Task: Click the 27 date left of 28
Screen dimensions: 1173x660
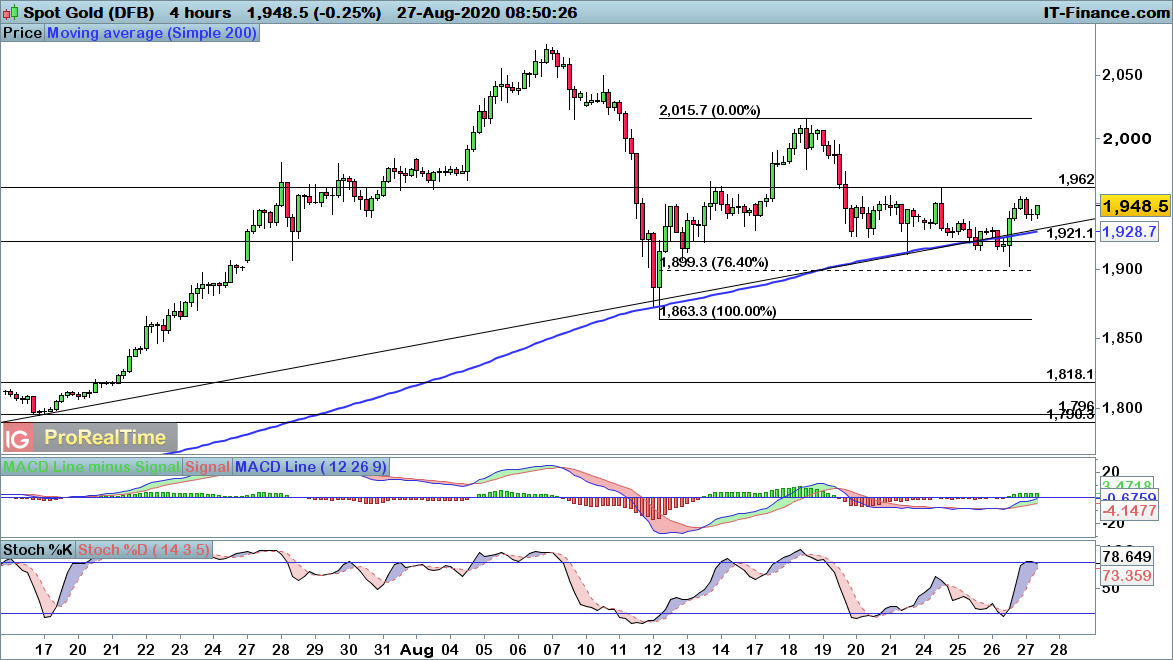Action: [x=1026, y=650]
